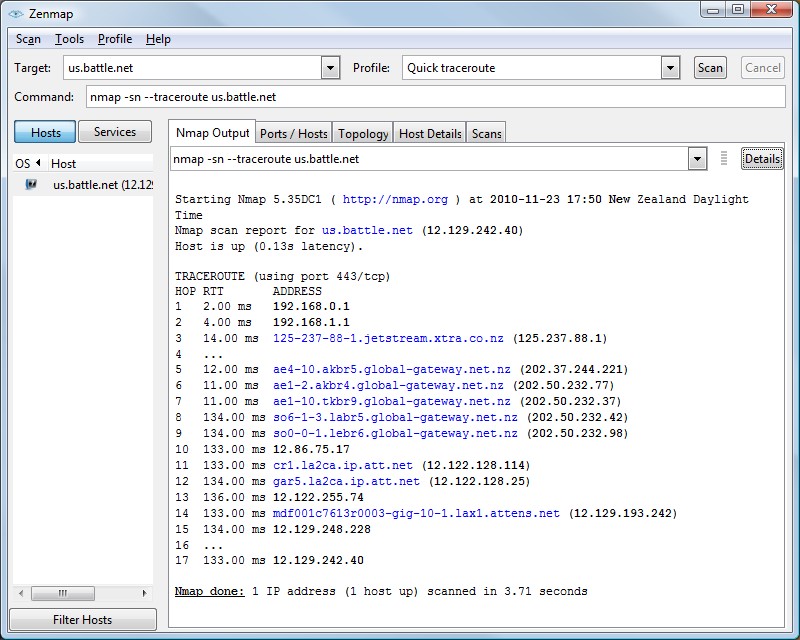This screenshot has height=640, width=800.
Task: Open the Help menu
Action: coord(158,39)
